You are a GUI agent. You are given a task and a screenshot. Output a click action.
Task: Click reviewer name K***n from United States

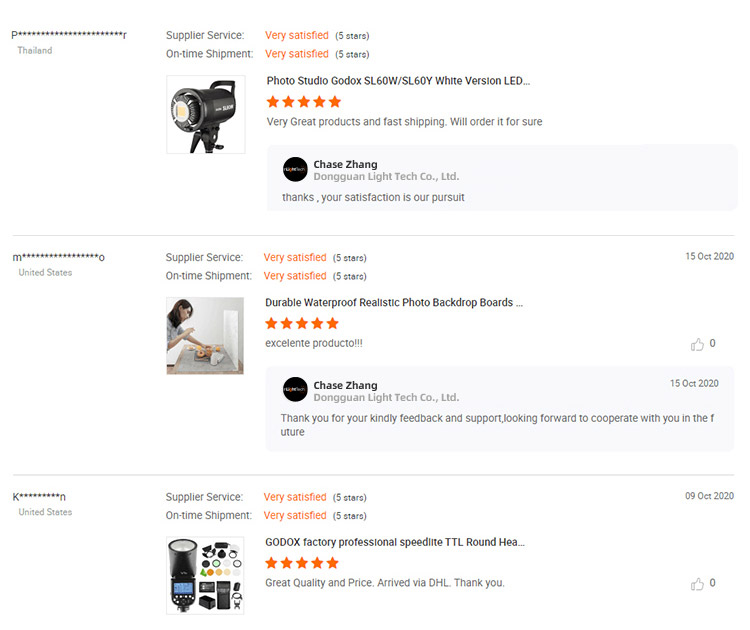(40, 497)
